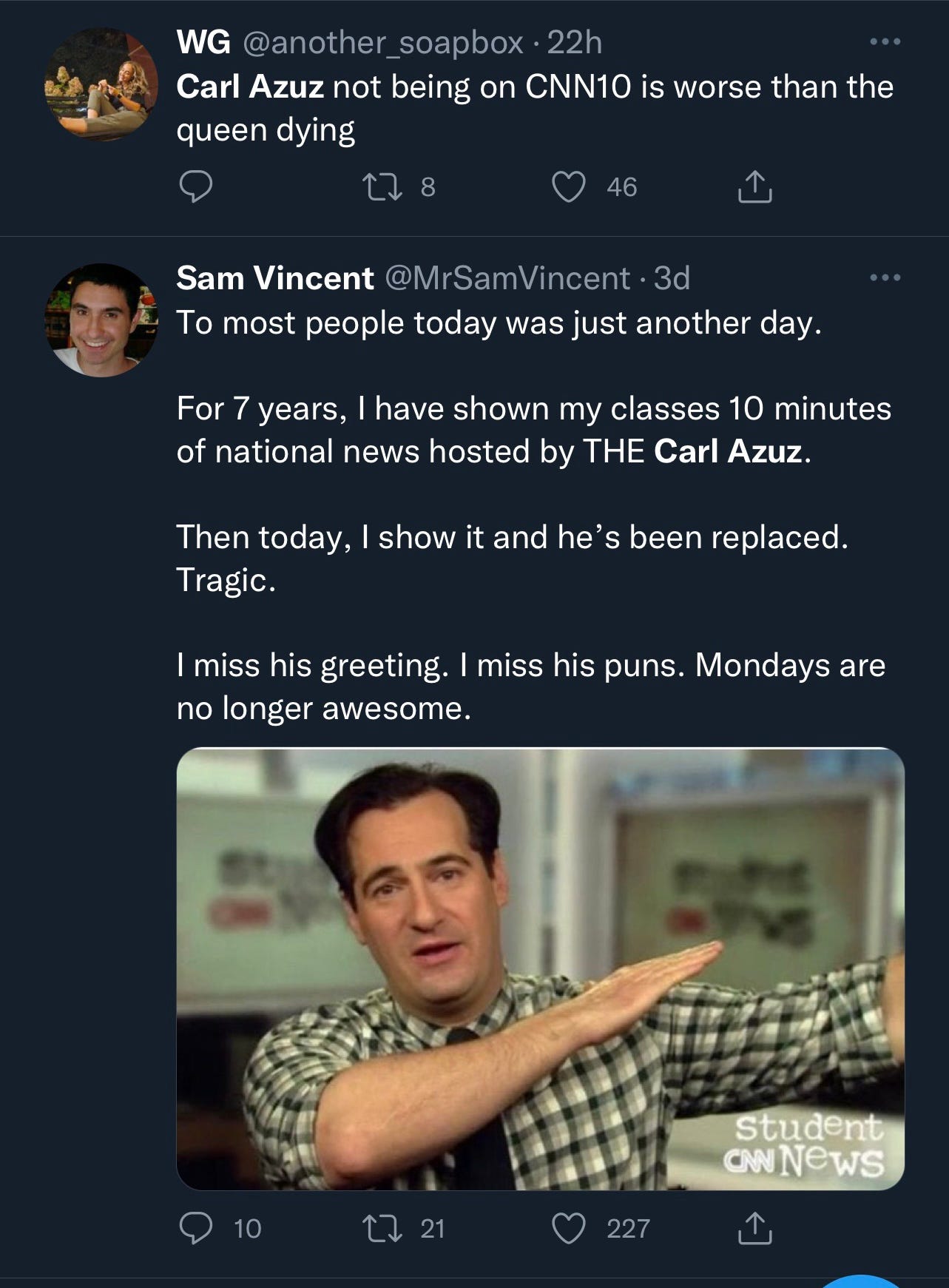Open more options on WG's tweet
This screenshot has height=1288, width=949.
coord(885,42)
